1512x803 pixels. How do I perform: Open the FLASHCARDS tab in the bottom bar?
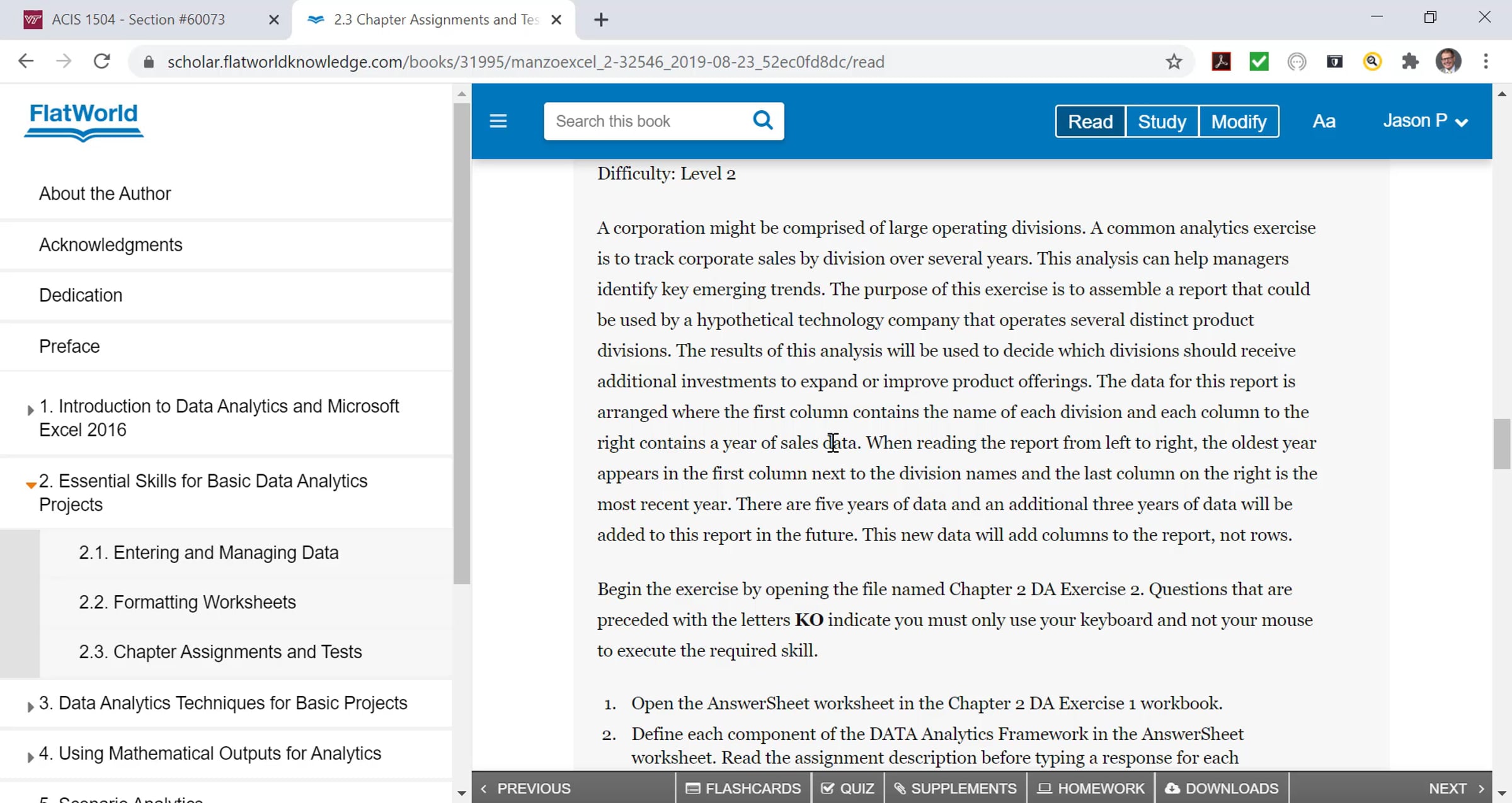(743, 789)
